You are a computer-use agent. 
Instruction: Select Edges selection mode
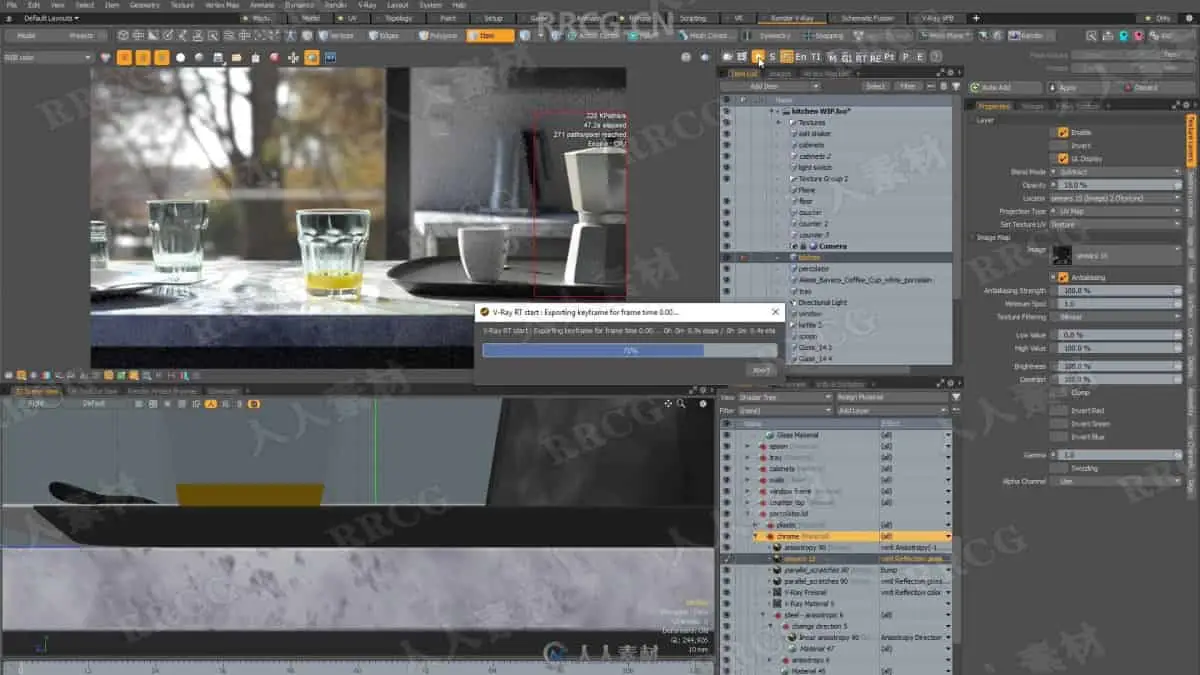[x=384, y=36]
